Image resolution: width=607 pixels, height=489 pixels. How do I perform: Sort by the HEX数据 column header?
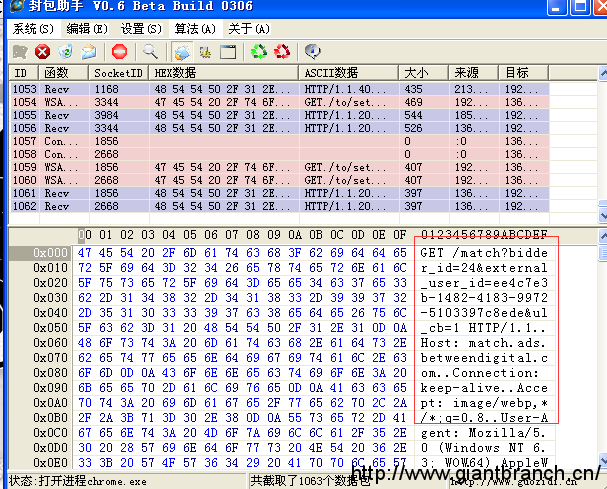(x=224, y=73)
